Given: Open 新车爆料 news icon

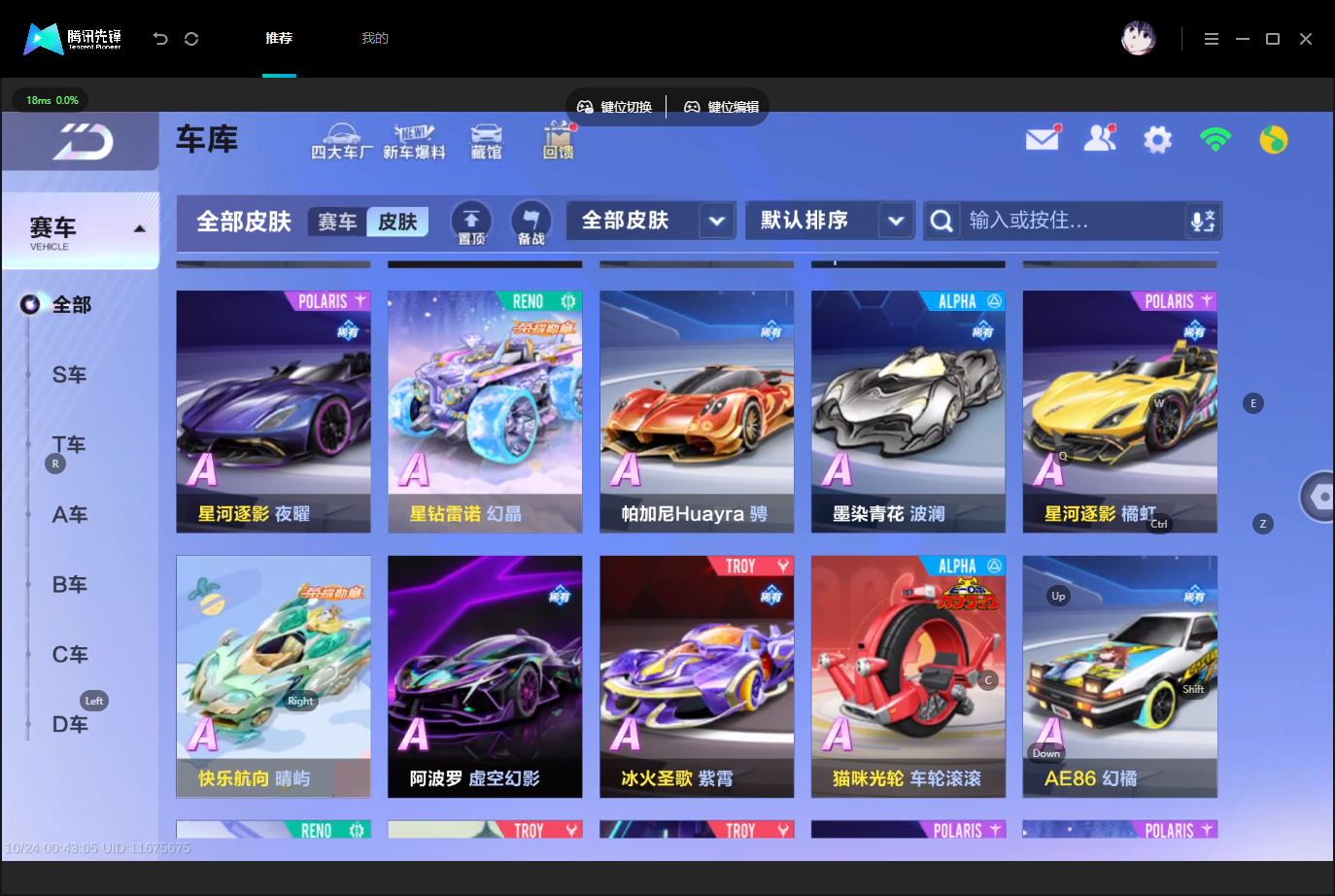Looking at the screenshot, I should pyautogui.click(x=414, y=142).
